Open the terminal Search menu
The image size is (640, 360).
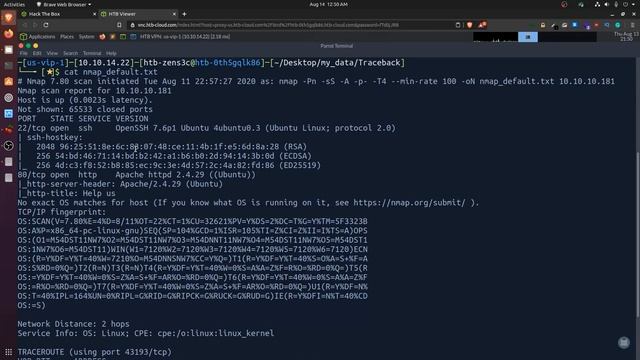(70, 53)
